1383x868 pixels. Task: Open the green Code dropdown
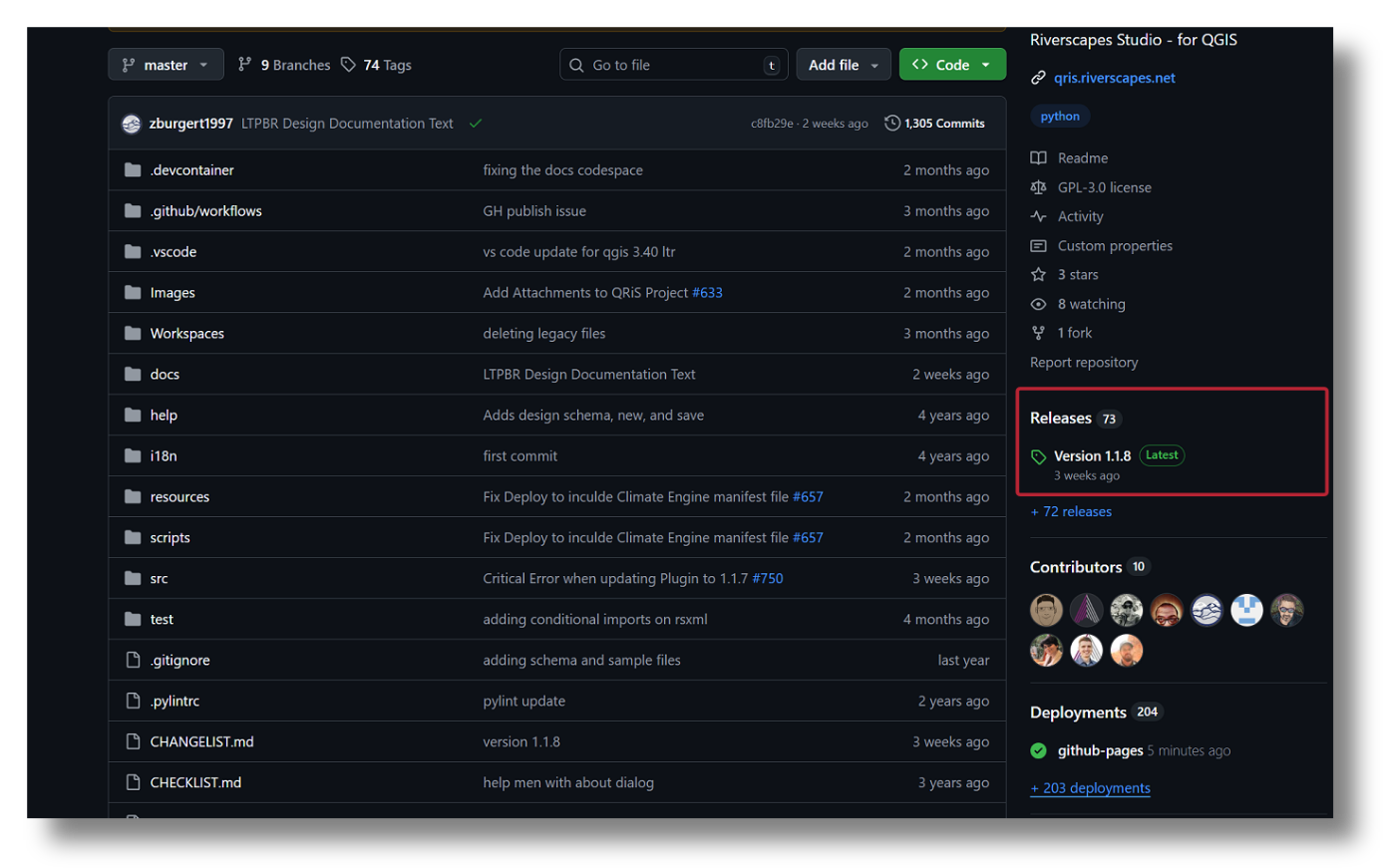951,65
